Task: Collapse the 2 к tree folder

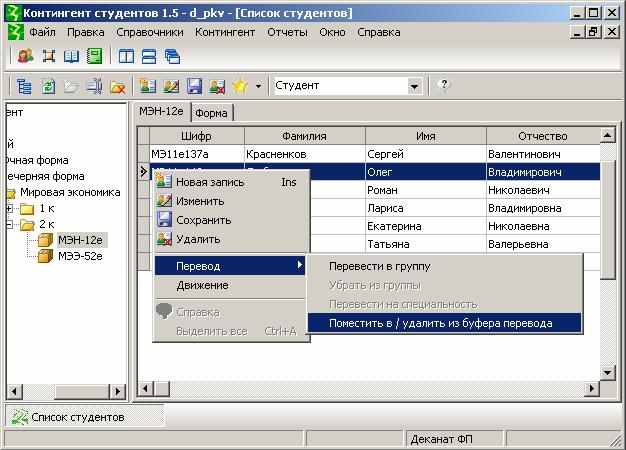Action: coord(11,225)
